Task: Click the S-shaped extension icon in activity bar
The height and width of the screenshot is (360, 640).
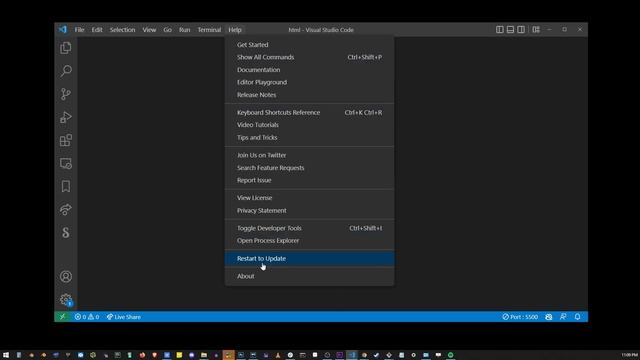Action: coord(66,233)
